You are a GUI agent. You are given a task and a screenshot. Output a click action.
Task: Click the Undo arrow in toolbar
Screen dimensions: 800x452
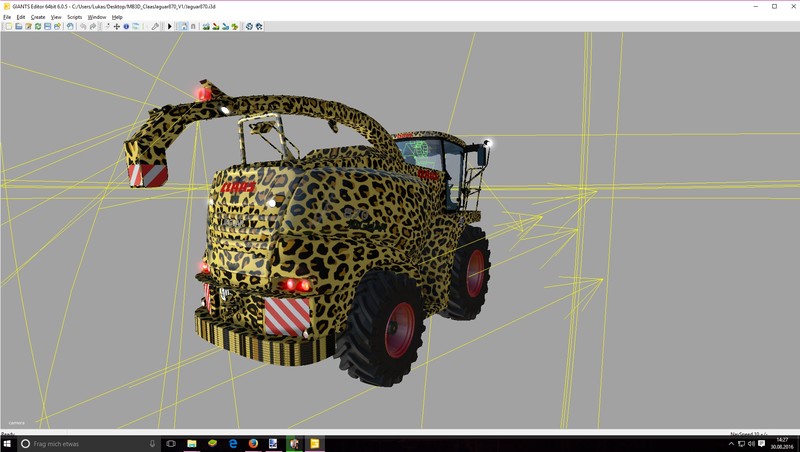(x=83, y=26)
